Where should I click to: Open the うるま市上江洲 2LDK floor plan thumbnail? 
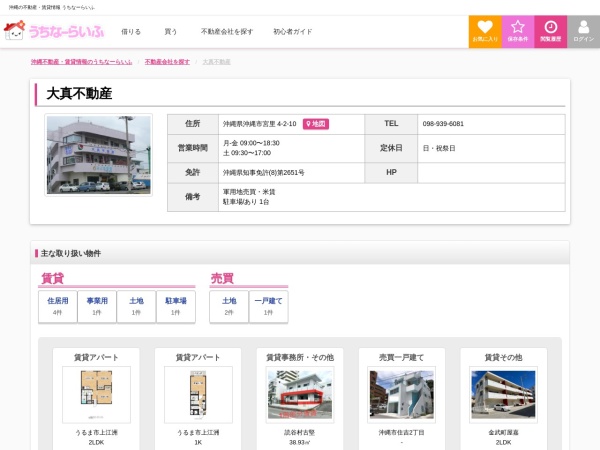point(96,395)
